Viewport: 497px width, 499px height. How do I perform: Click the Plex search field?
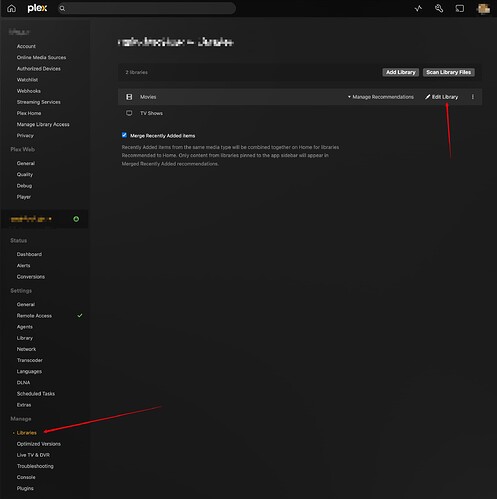coord(147,8)
